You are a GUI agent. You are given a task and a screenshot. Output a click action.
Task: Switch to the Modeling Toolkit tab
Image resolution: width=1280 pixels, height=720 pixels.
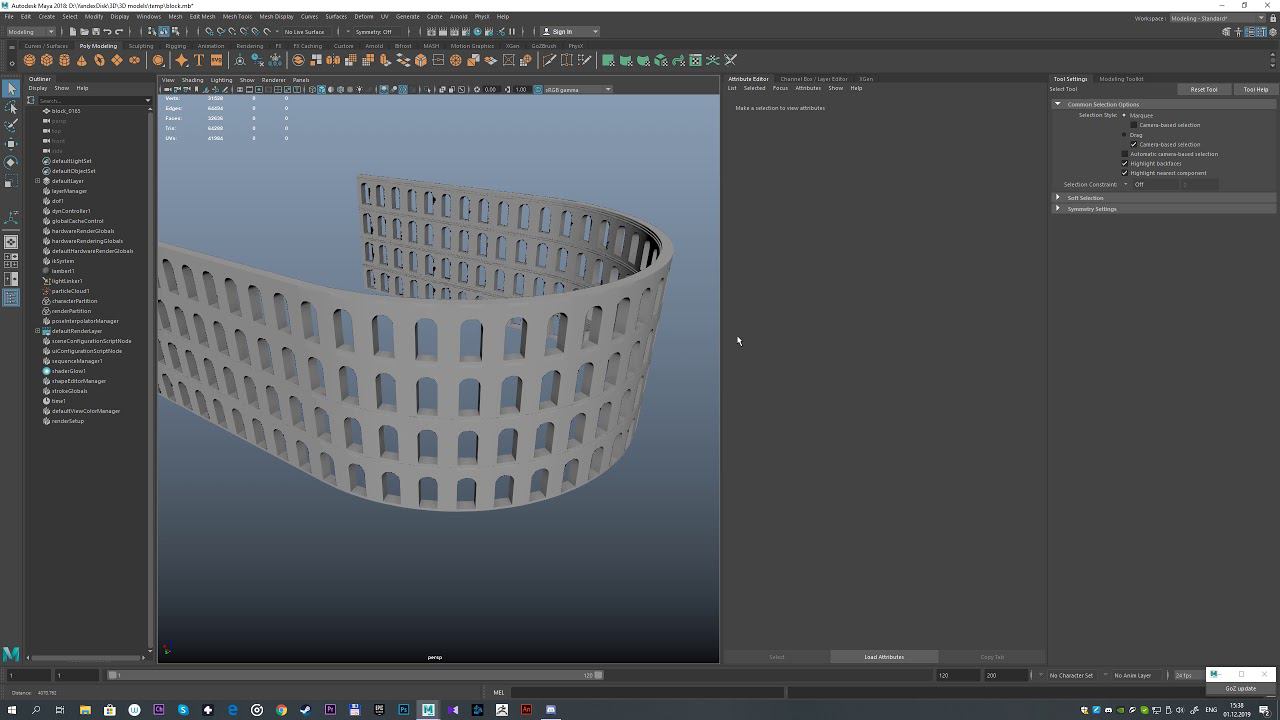(1120, 79)
